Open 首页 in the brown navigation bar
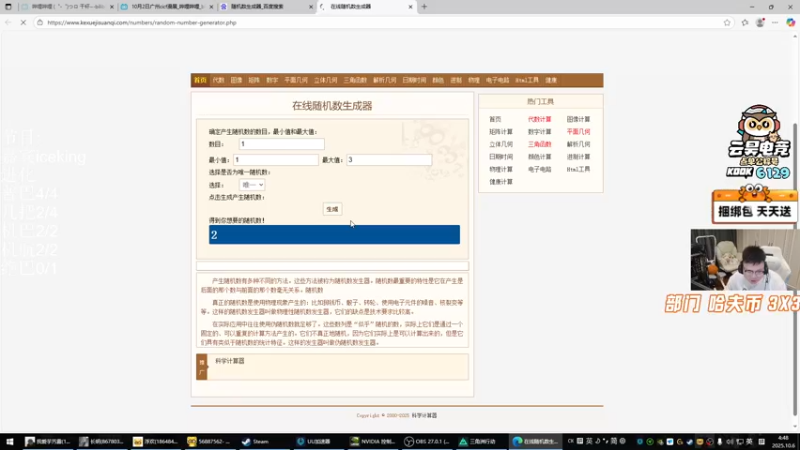Screen dimensions: 800x450 (x=200, y=80)
